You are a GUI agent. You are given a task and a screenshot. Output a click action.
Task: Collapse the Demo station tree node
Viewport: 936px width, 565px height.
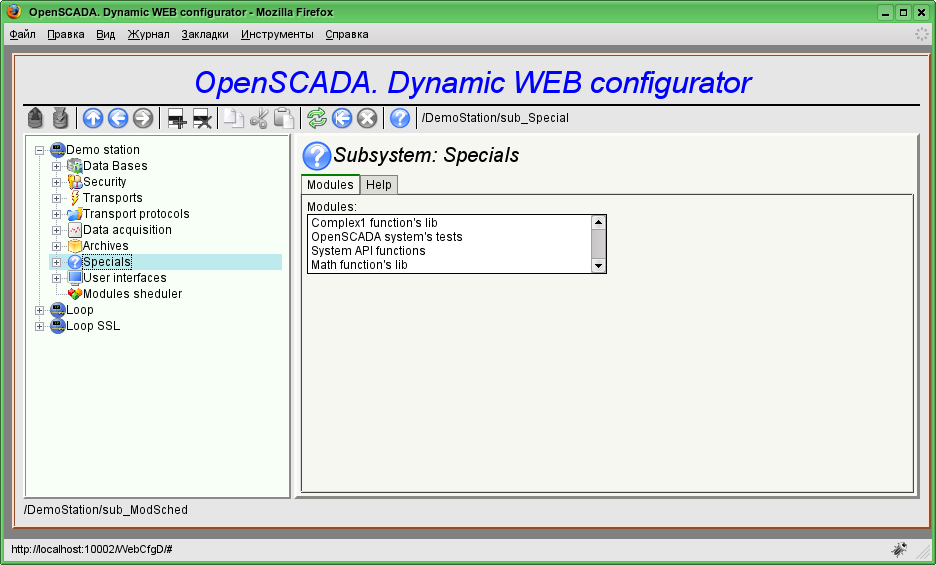39,151
